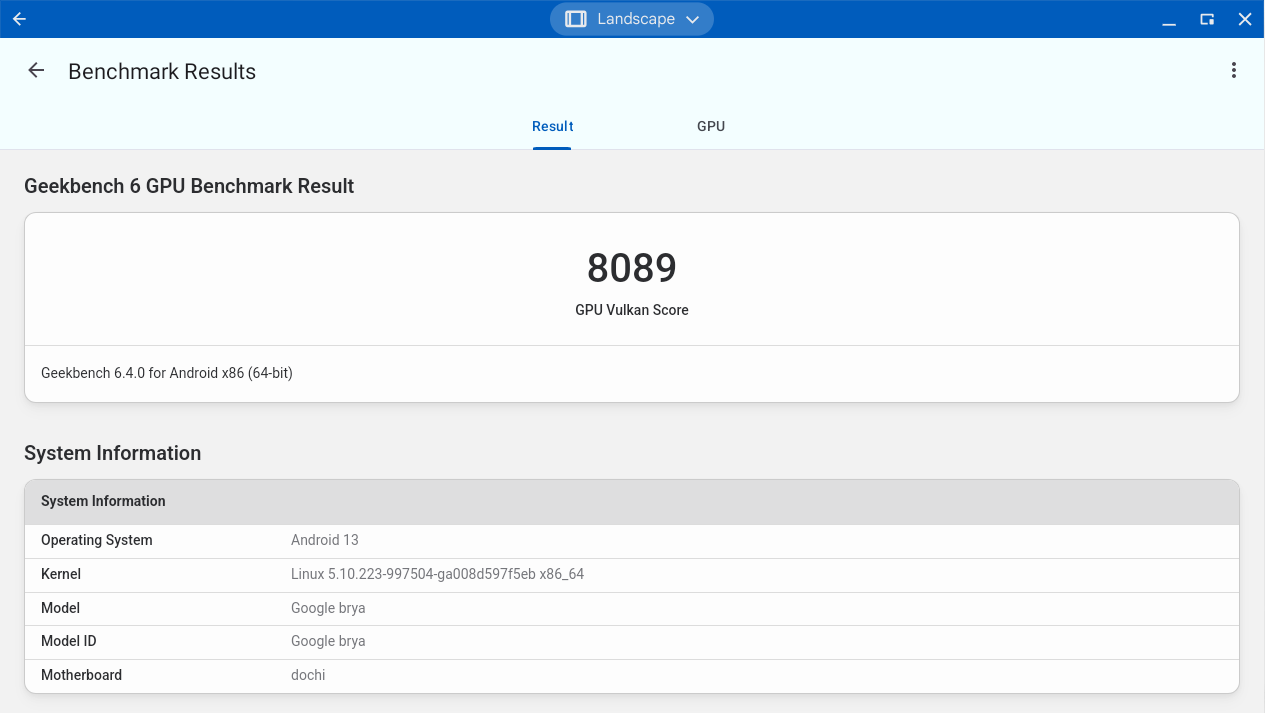1265x713 pixels.
Task: Click the GPU Vulkan Score label
Action: pyautogui.click(x=632, y=310)
